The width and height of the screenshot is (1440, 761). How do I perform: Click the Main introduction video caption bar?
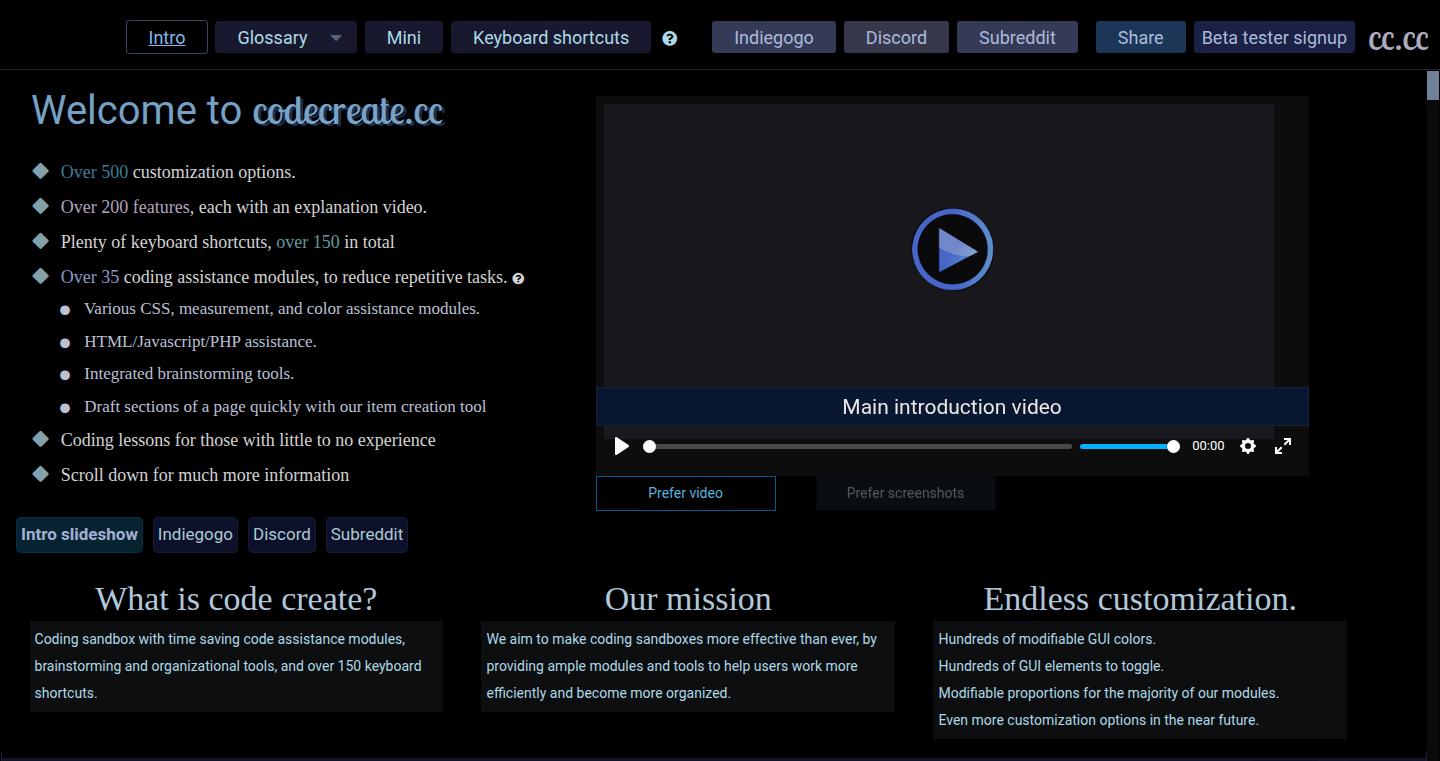pyautogui.click(x=952, y=407)
